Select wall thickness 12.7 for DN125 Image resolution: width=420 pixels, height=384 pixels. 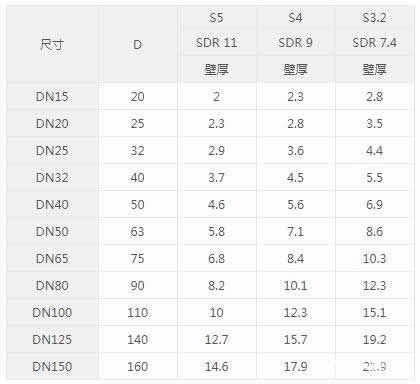216,340
